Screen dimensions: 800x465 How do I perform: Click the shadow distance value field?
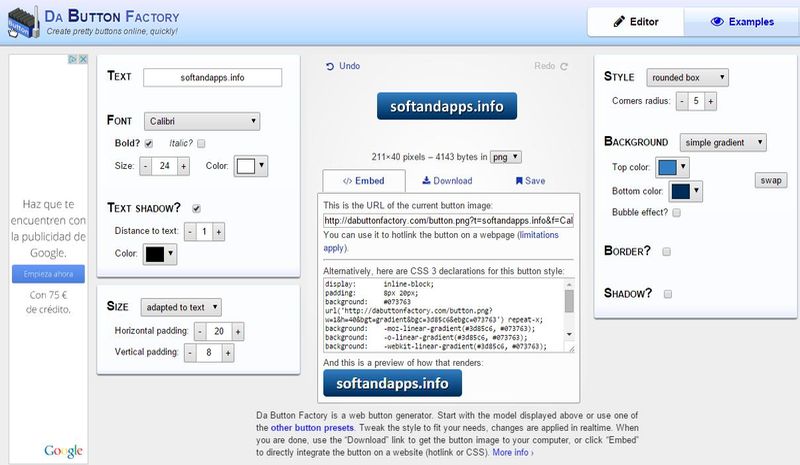click(204, 232)
